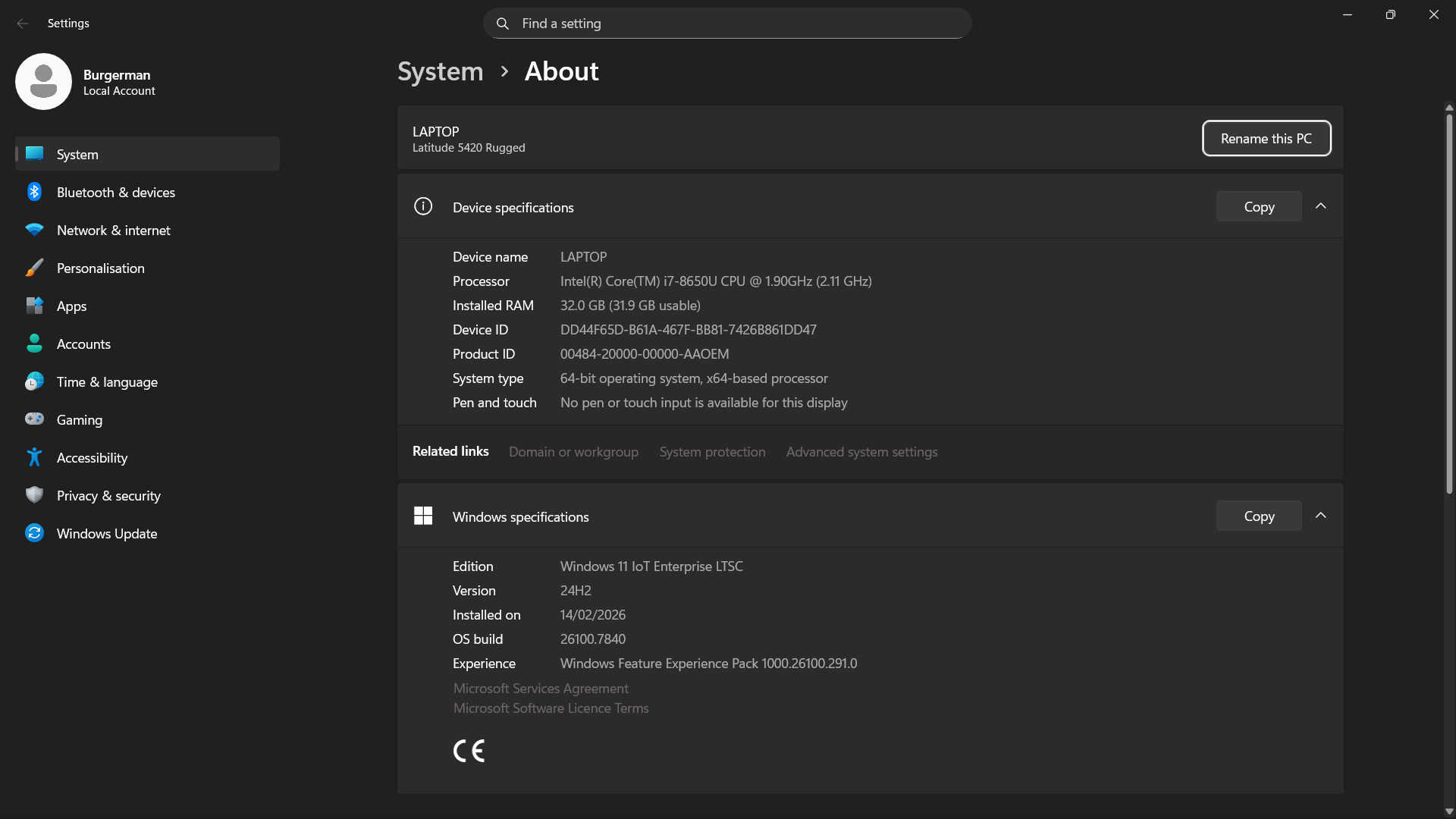Go to System in breadcrumb

click(440, 71)
